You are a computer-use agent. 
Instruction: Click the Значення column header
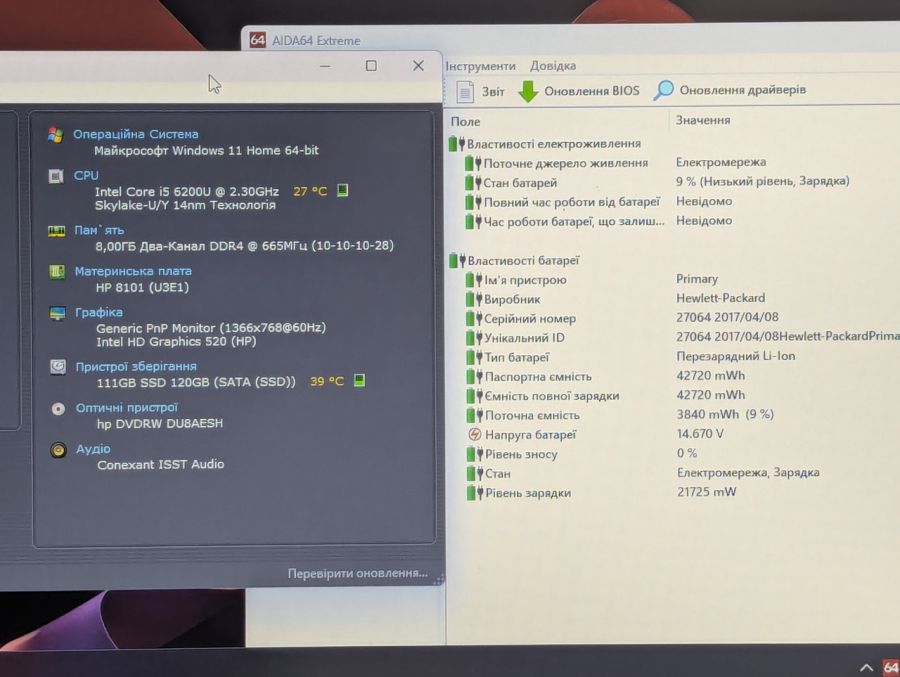pyautogui.click(x=703, y=120)
